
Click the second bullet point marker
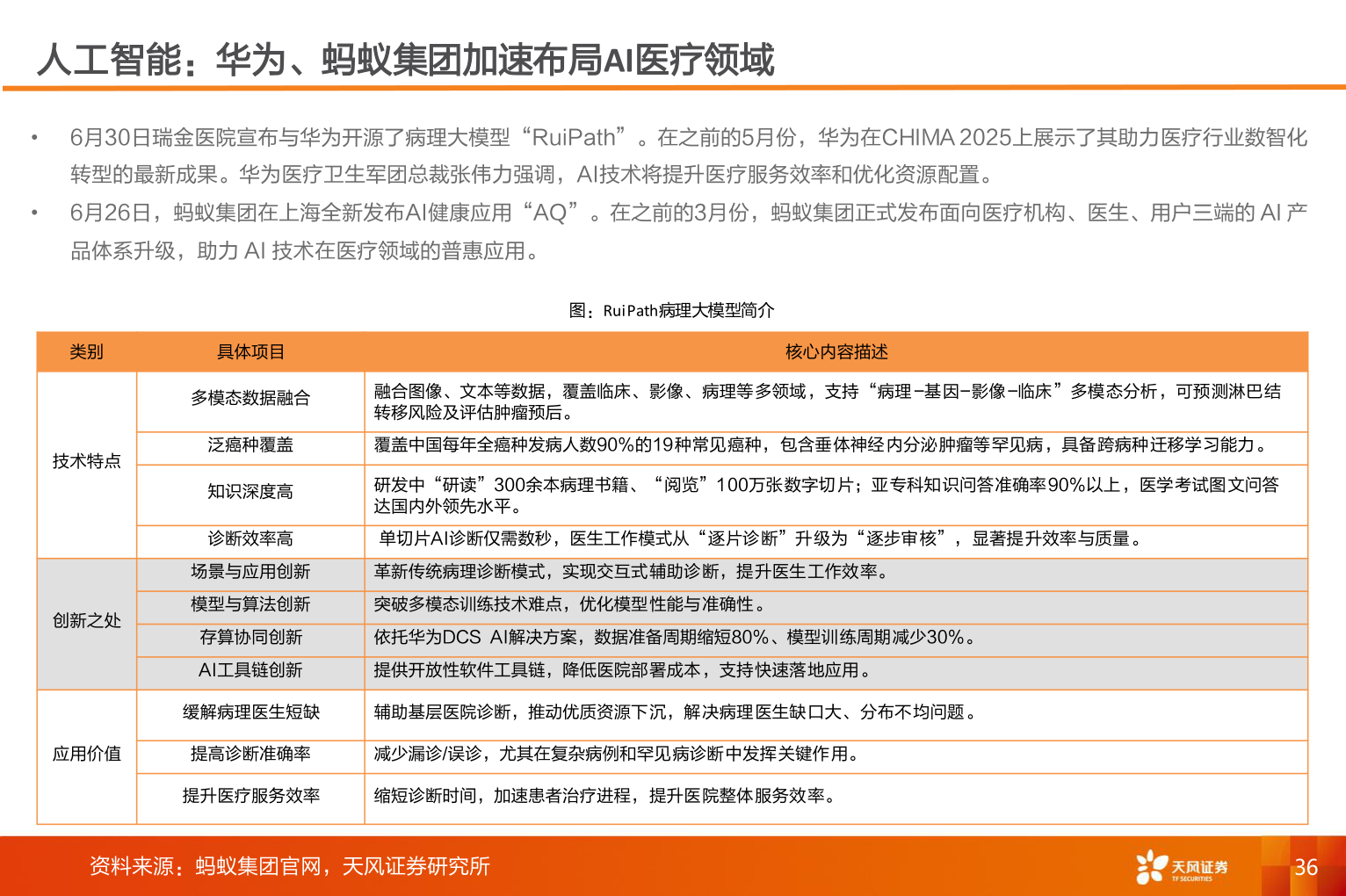(35, 211)
